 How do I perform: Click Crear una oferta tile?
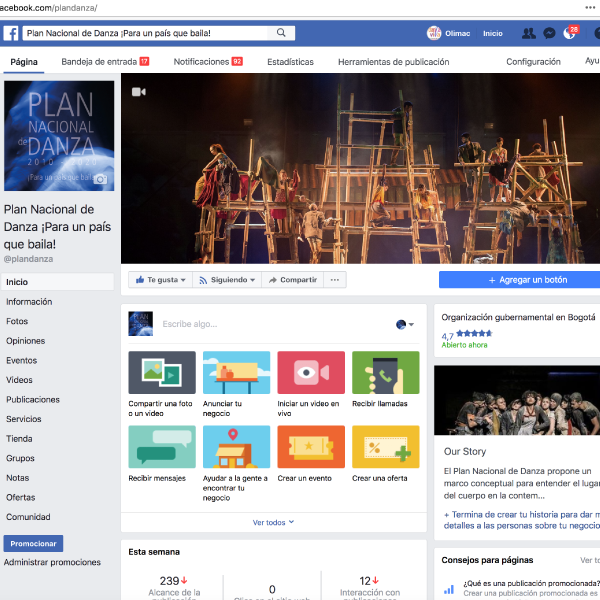(x=385, y=454)
